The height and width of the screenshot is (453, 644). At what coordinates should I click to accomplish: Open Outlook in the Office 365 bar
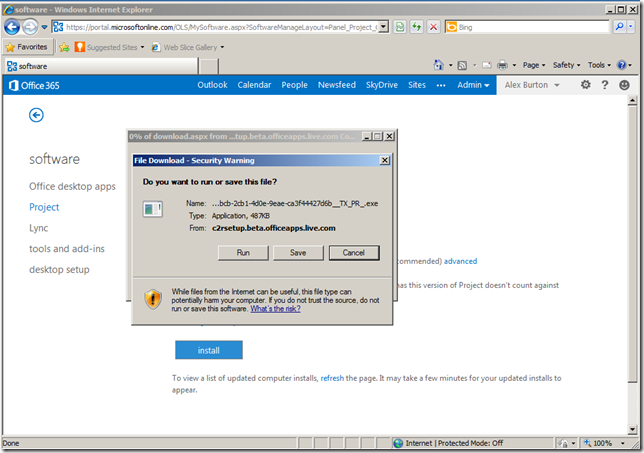212,85
